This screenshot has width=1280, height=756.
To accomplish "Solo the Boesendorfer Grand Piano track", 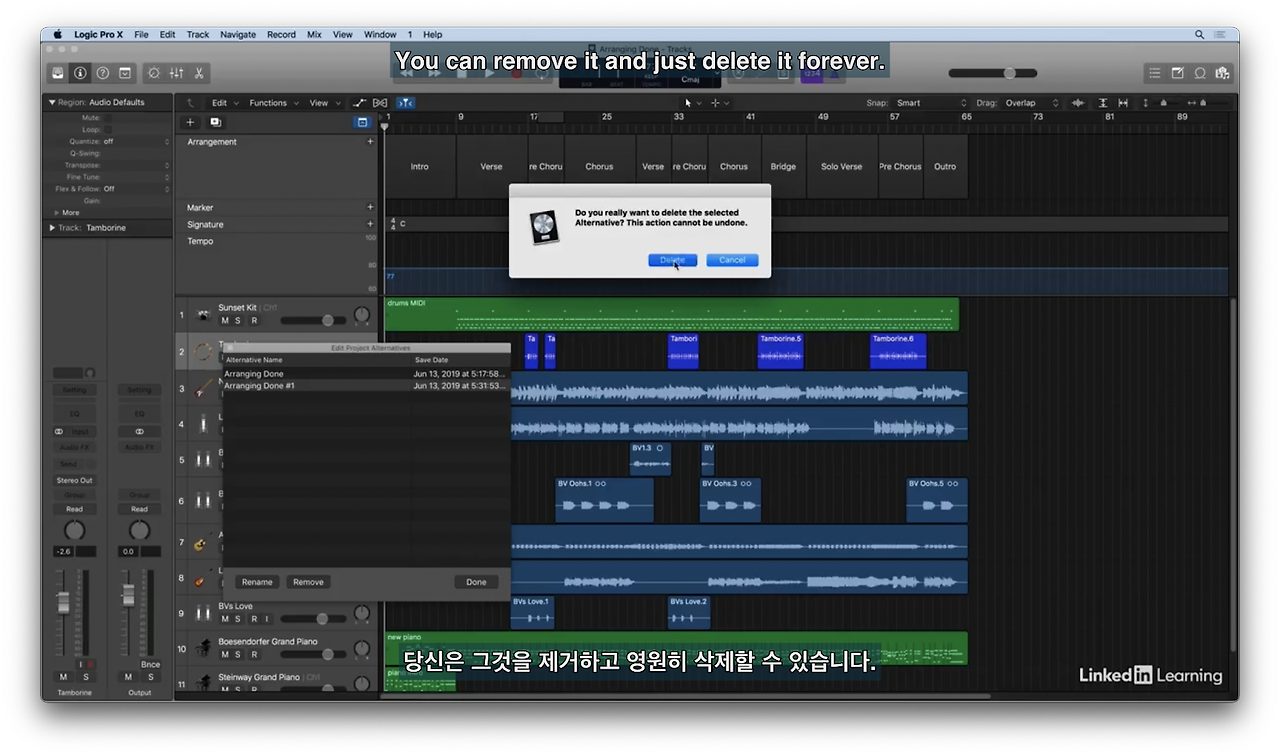I will (x=238, y=655).
